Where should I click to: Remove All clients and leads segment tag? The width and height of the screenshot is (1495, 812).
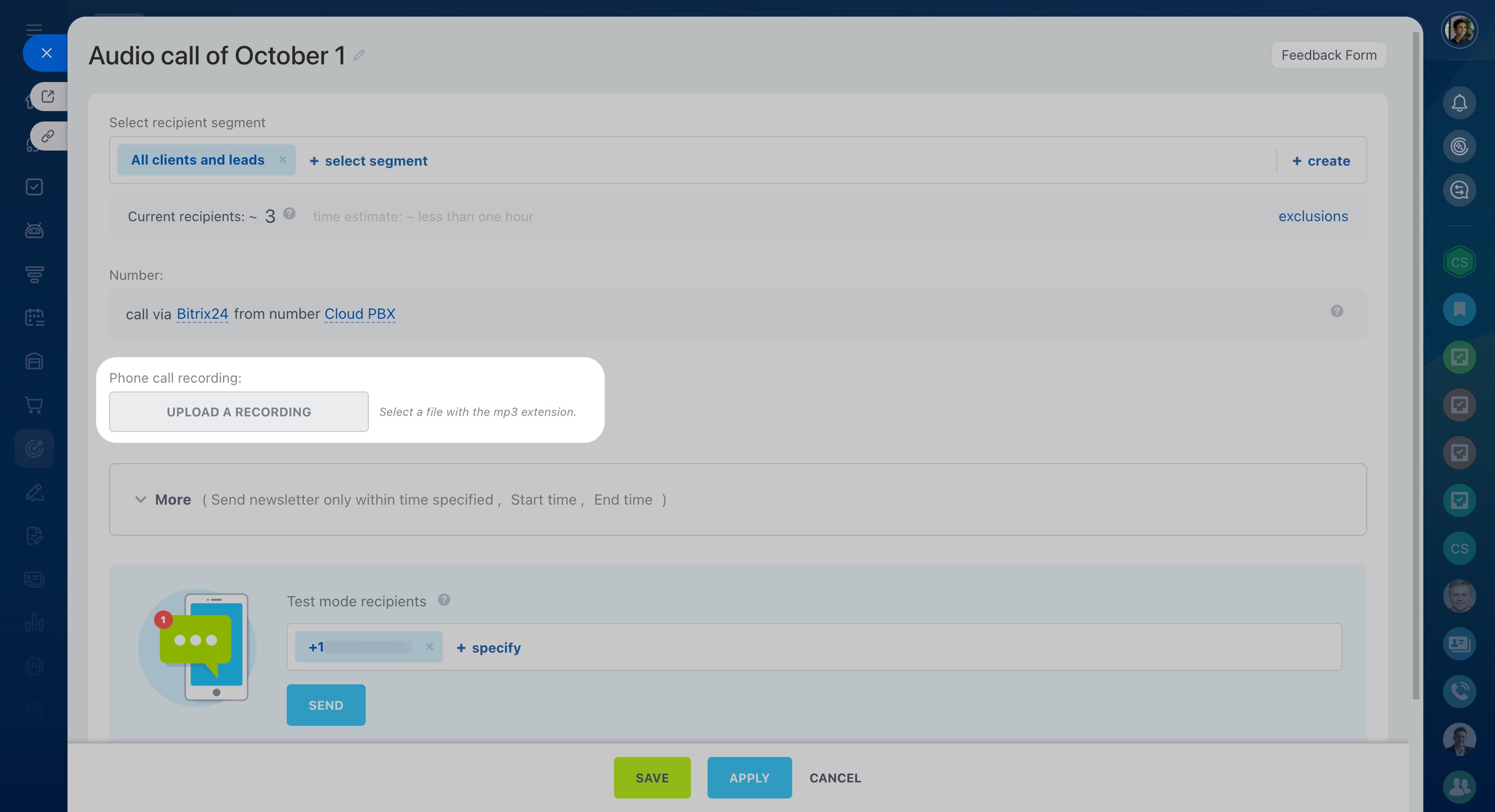coord(283,159)
